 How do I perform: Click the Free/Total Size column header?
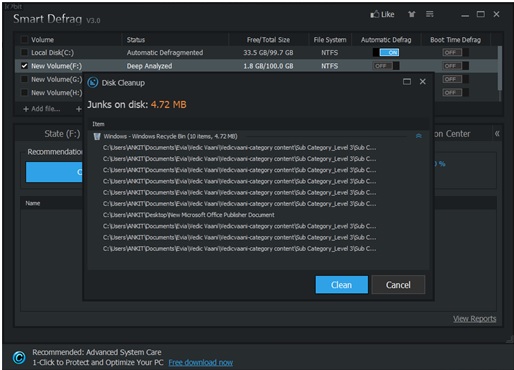click(x=268, y=40)
